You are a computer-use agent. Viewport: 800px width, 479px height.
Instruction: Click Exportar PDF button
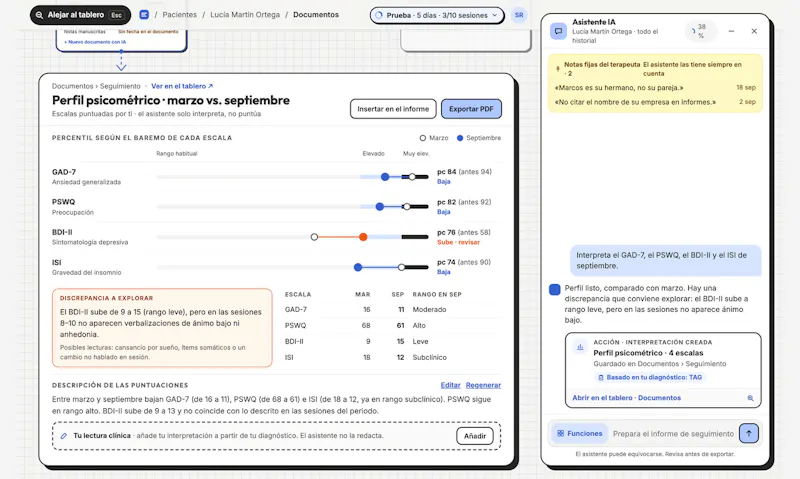tap(471, 109)
